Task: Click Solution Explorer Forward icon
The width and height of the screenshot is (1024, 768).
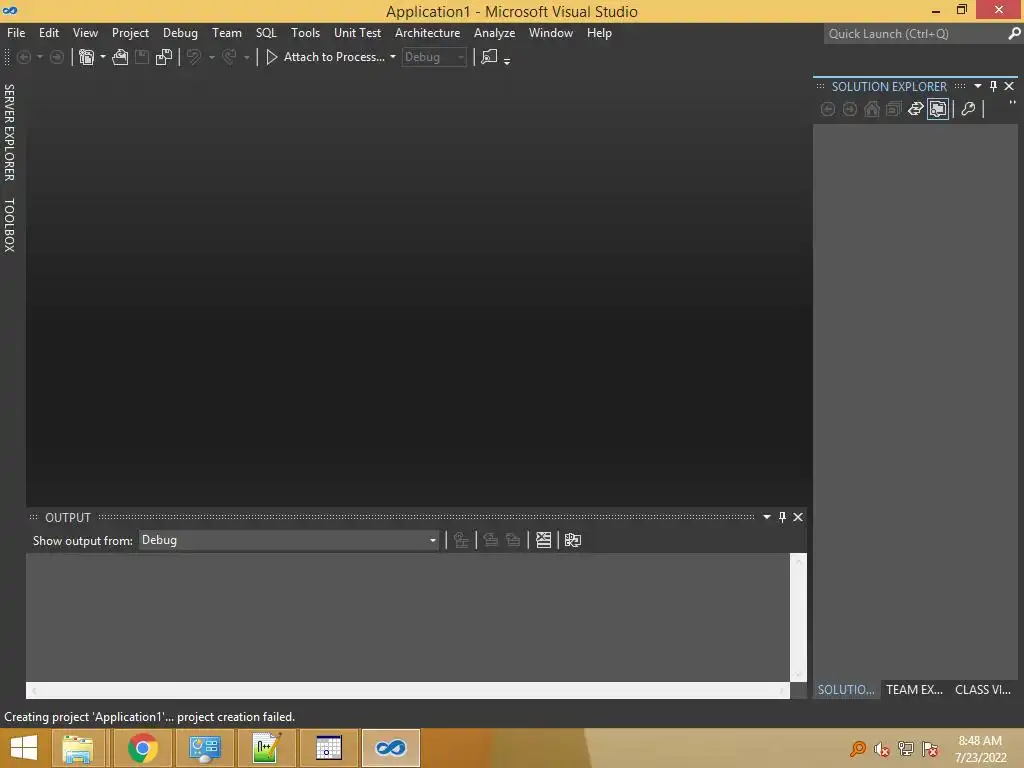Action: click(x=850, y=109)
